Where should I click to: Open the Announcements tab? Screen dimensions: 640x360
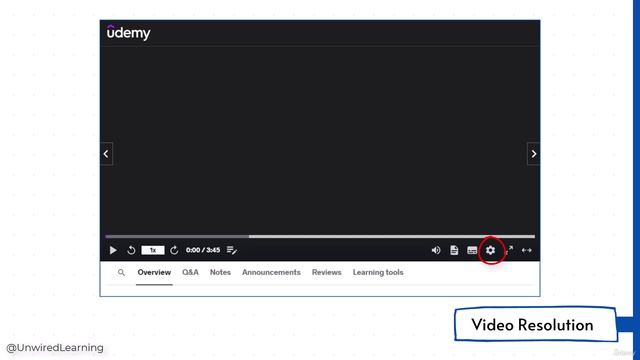coord(271,272)
